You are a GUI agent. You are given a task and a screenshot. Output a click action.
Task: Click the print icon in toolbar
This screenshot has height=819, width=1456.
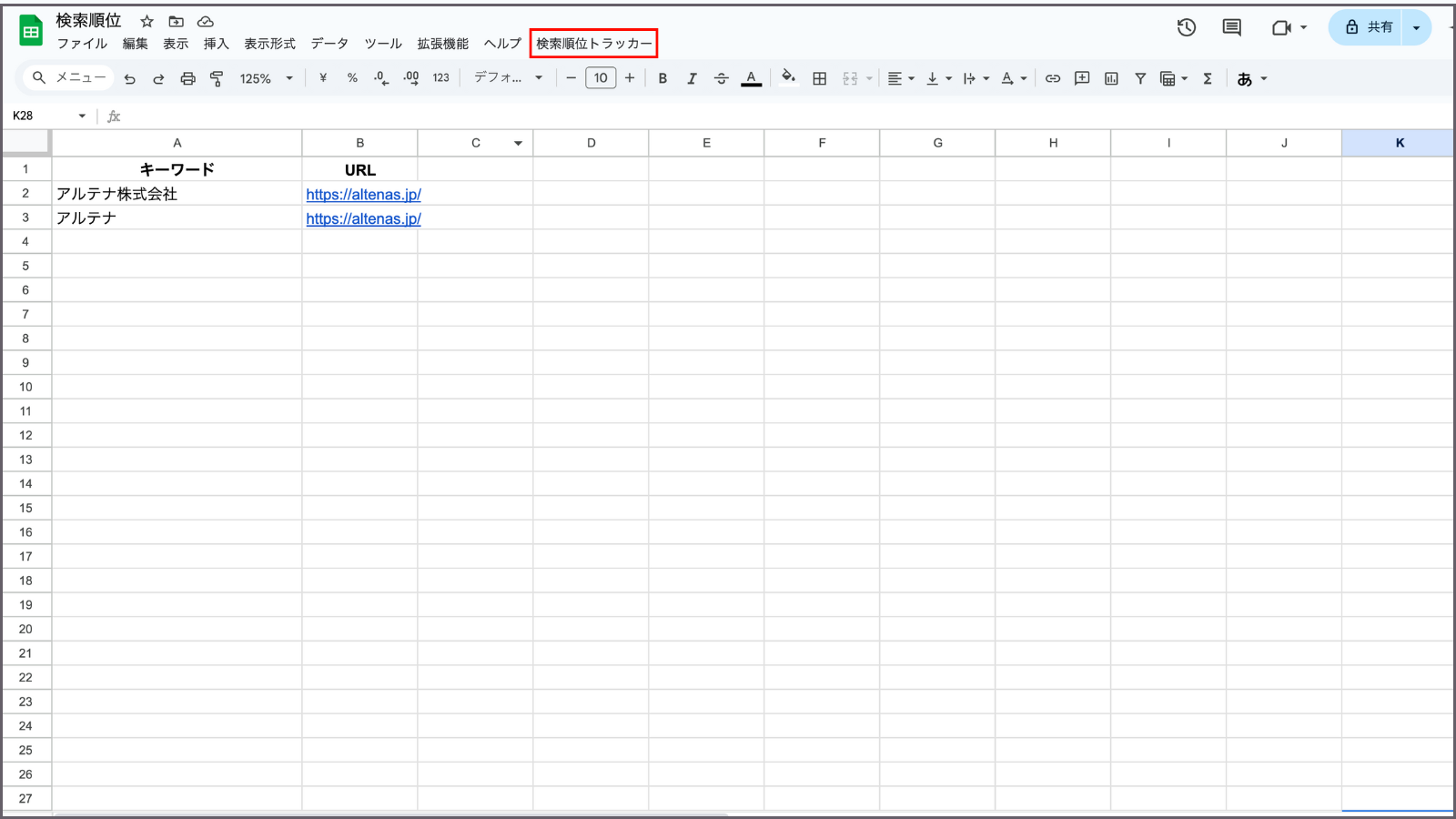click(x=187, y=79)
